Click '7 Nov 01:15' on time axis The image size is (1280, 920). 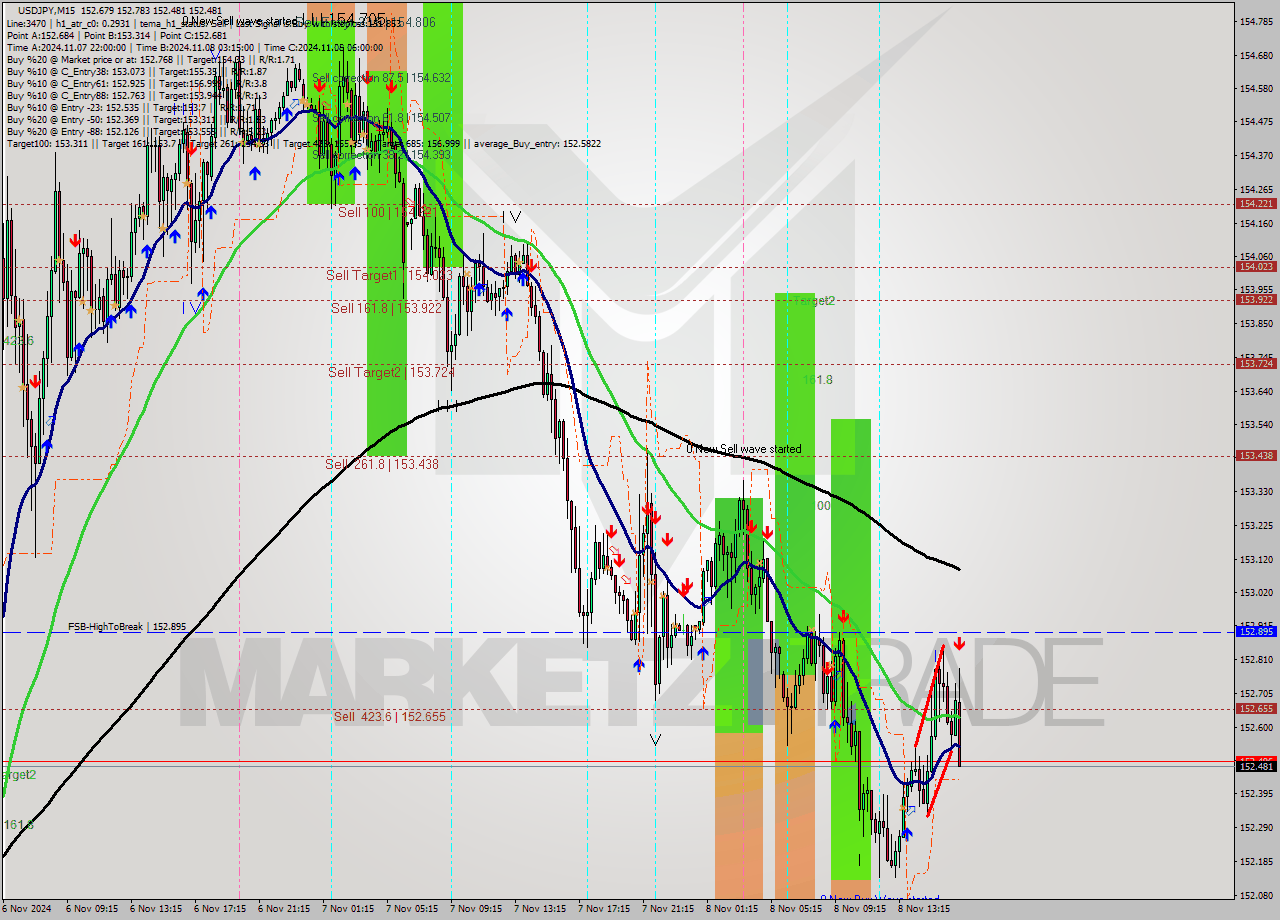[x=350, y=909]
